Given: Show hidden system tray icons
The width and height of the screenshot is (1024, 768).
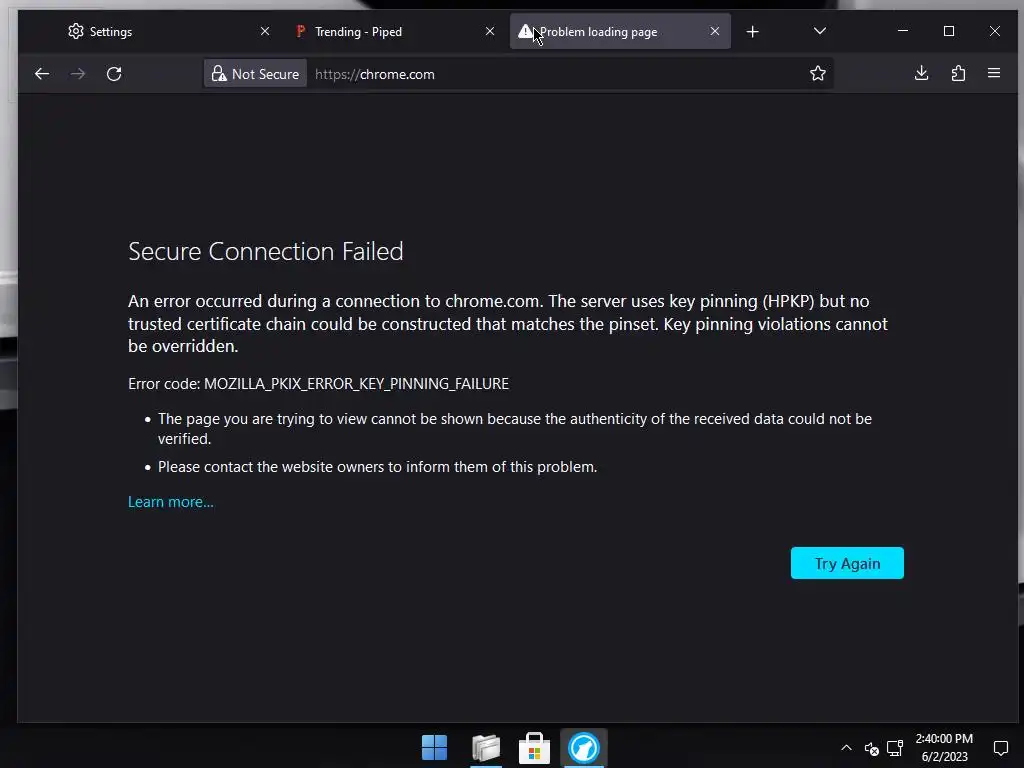Looking at the screenshot, I should 846,748.
